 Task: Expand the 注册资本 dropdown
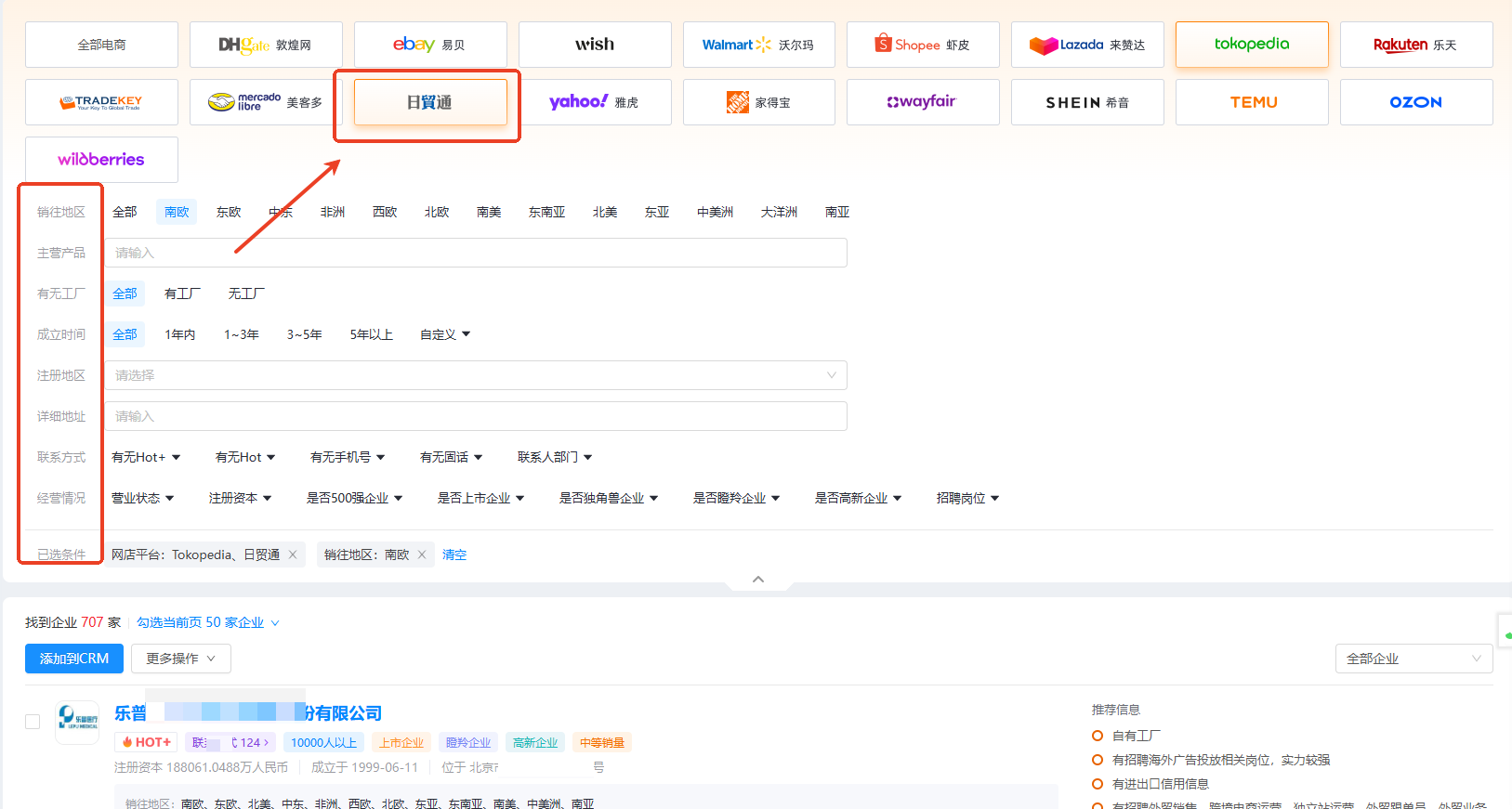click(x=240, y=498)
